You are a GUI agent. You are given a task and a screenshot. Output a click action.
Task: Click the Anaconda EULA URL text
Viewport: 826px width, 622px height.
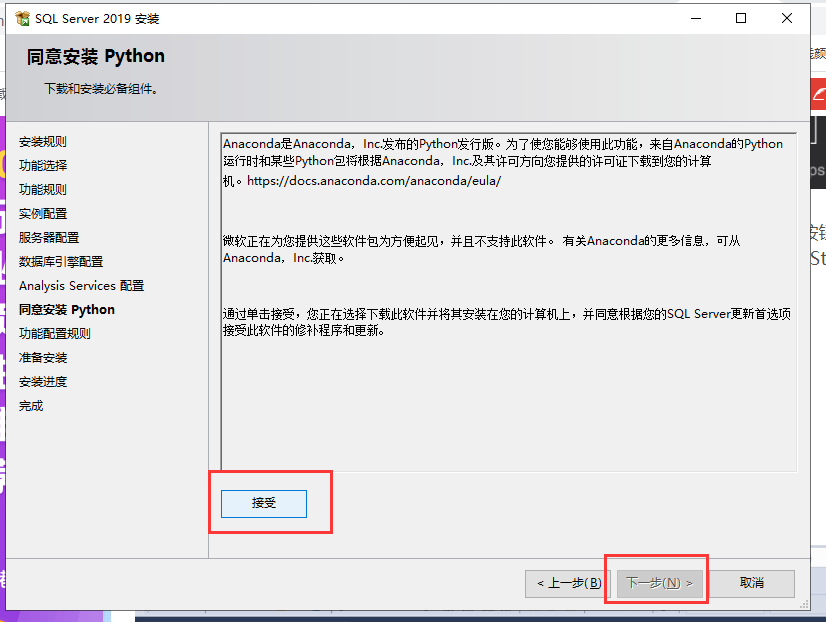[x=374, y=181]
